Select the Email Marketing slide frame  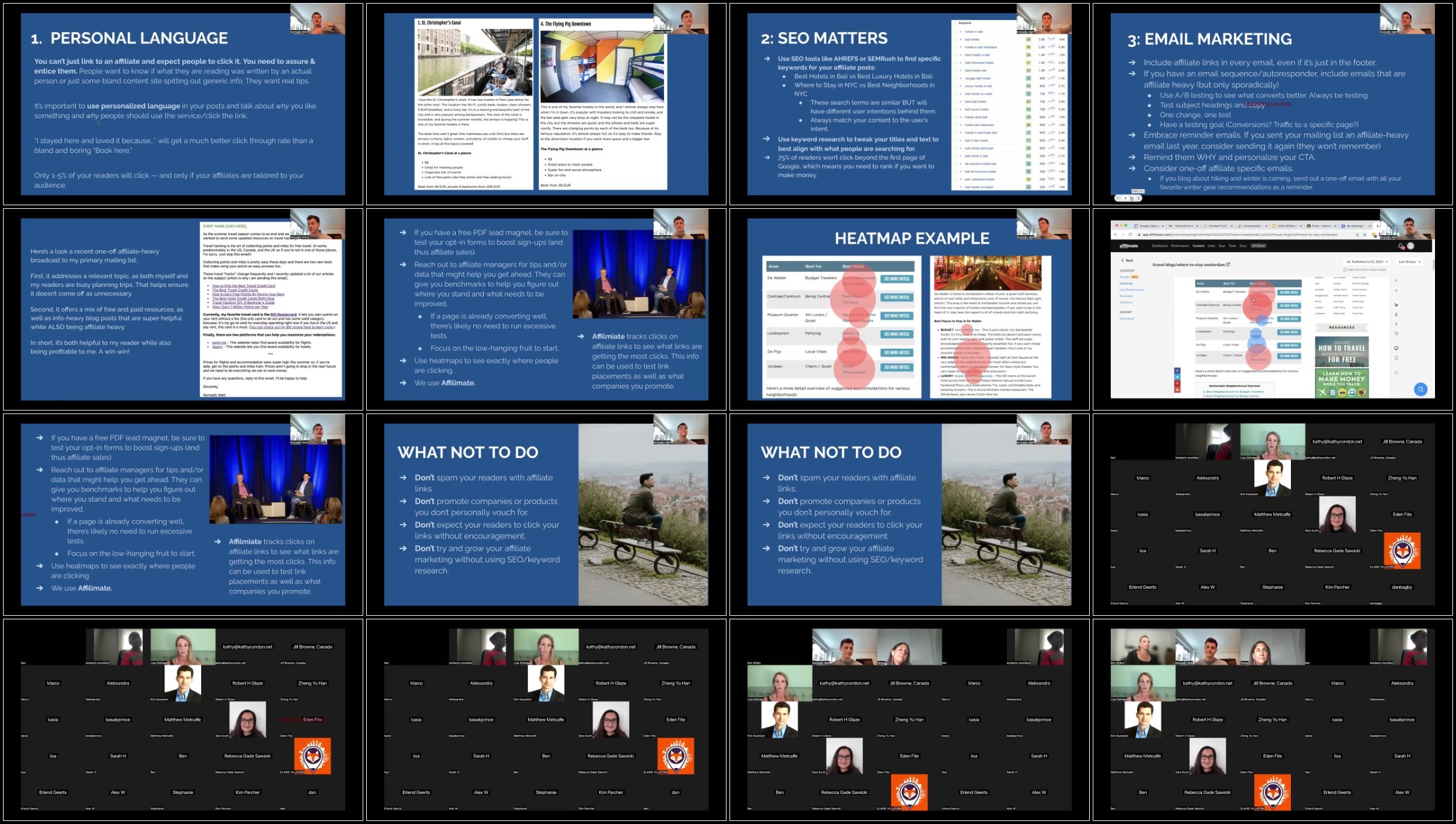click(x=1273, y=104)
